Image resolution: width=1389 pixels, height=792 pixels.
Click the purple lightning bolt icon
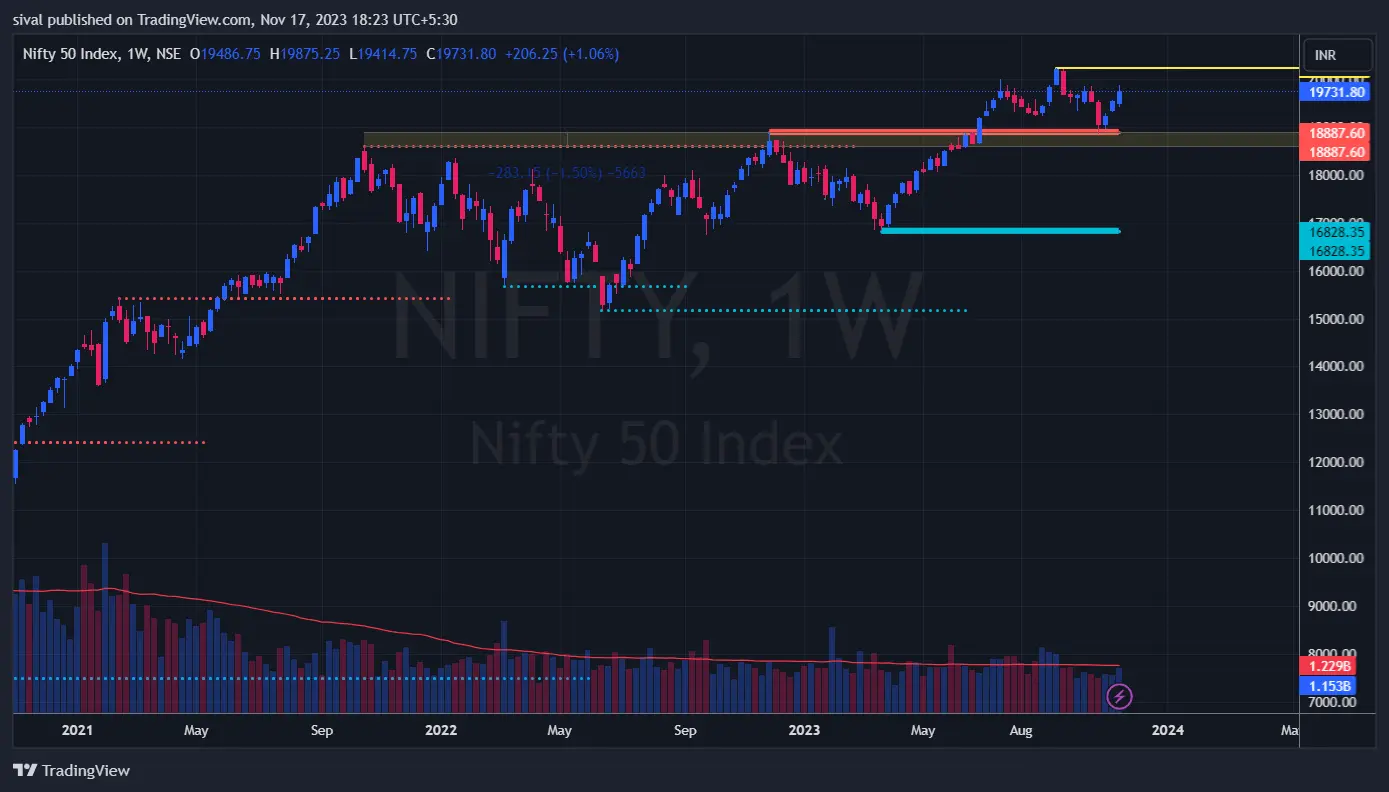click(1120, 696)
